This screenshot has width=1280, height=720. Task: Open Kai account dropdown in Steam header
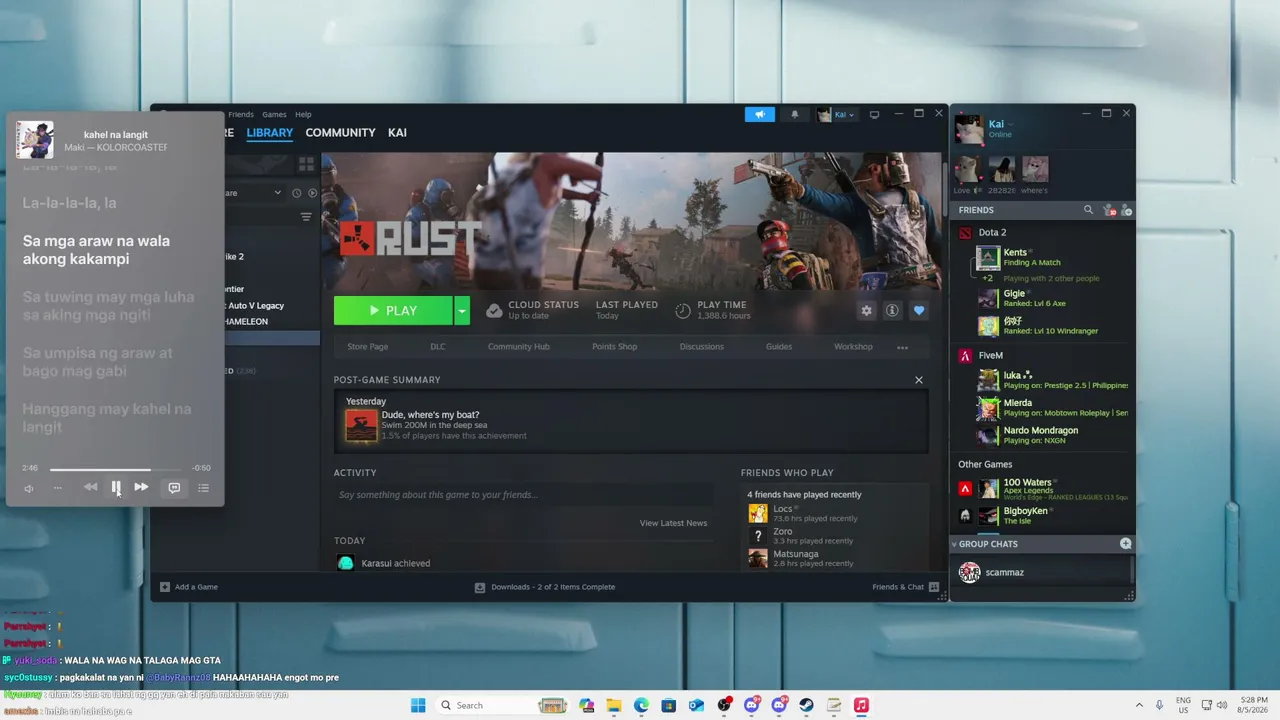(836, 114)
